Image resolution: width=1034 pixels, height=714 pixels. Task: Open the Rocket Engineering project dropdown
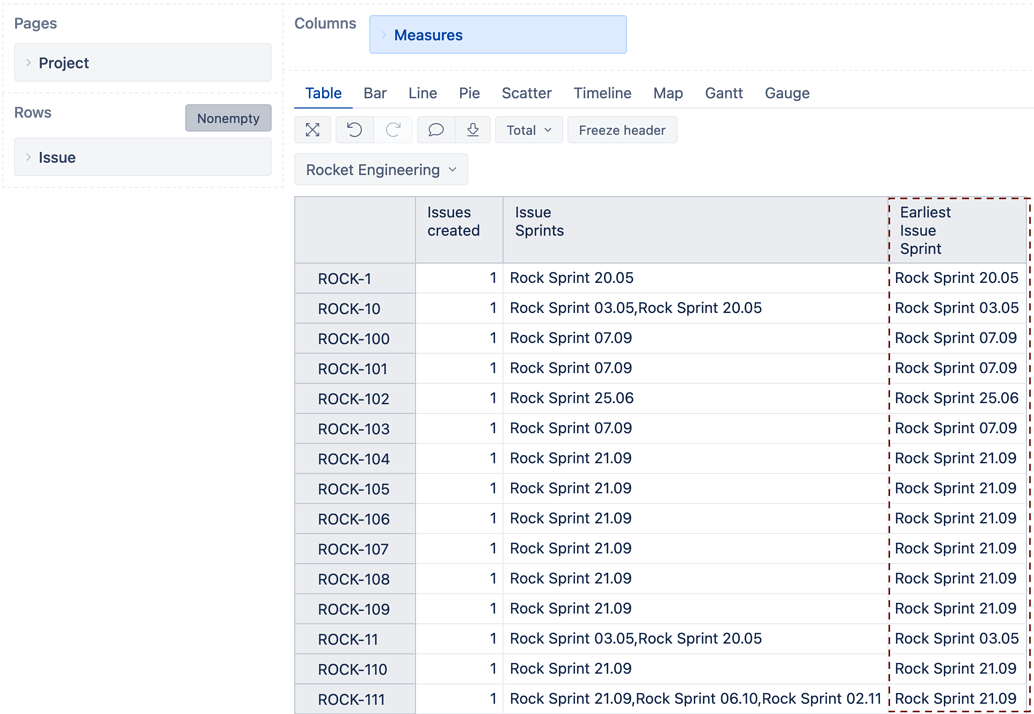coord(380,170)
